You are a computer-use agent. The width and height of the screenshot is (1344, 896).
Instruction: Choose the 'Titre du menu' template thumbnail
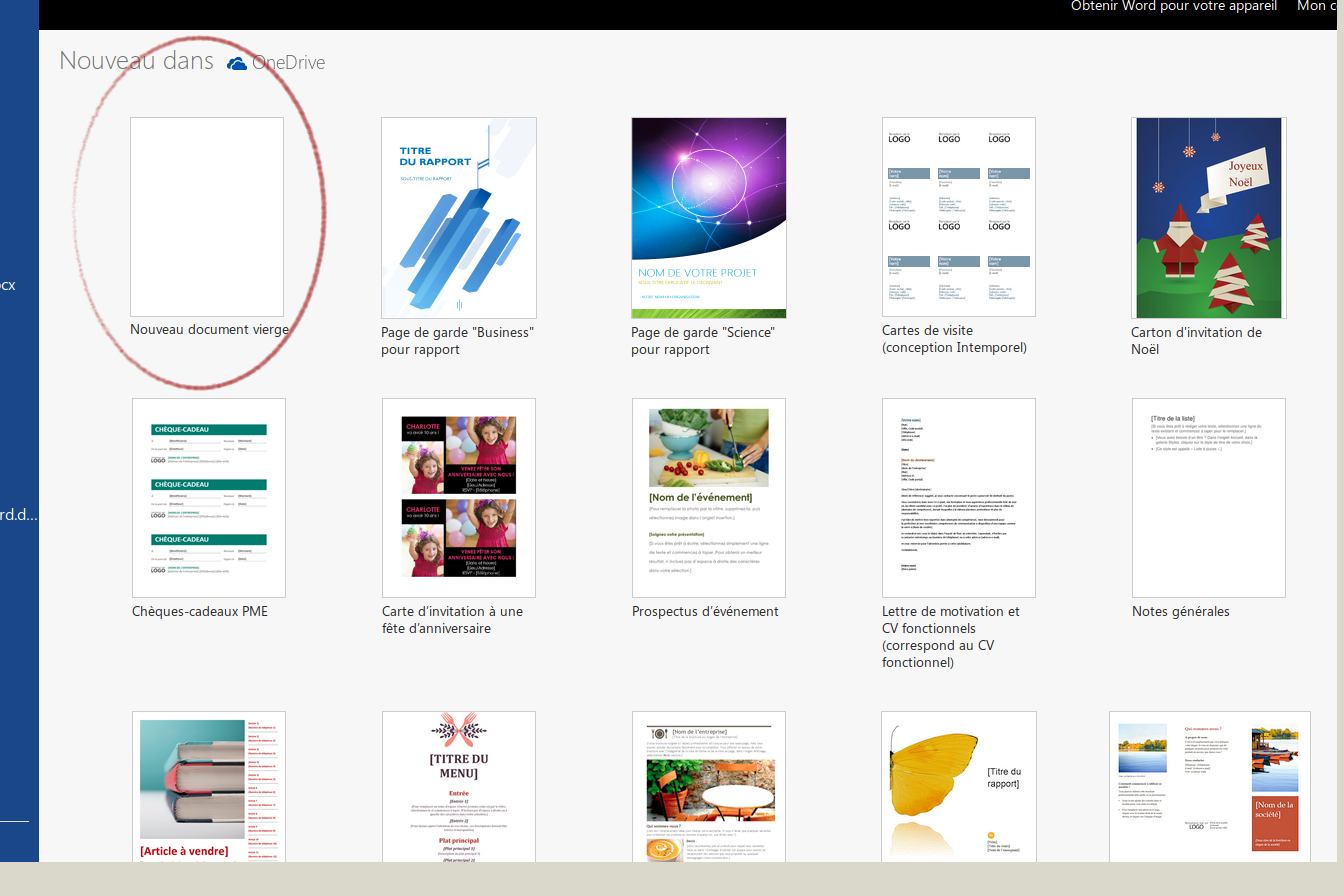click(x=459, y=787)
